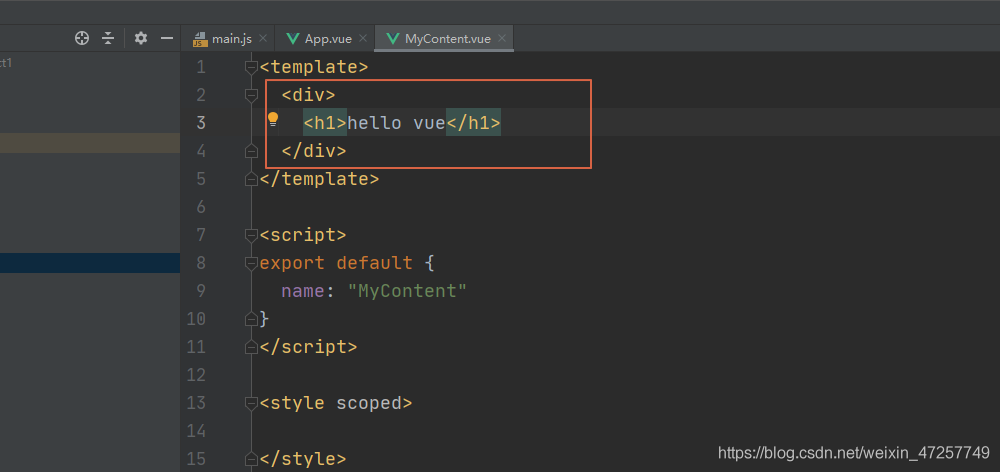This screenshot has height=472, width=1000.
Task: Click the 'export default' keywords
Action: point(336,263)
